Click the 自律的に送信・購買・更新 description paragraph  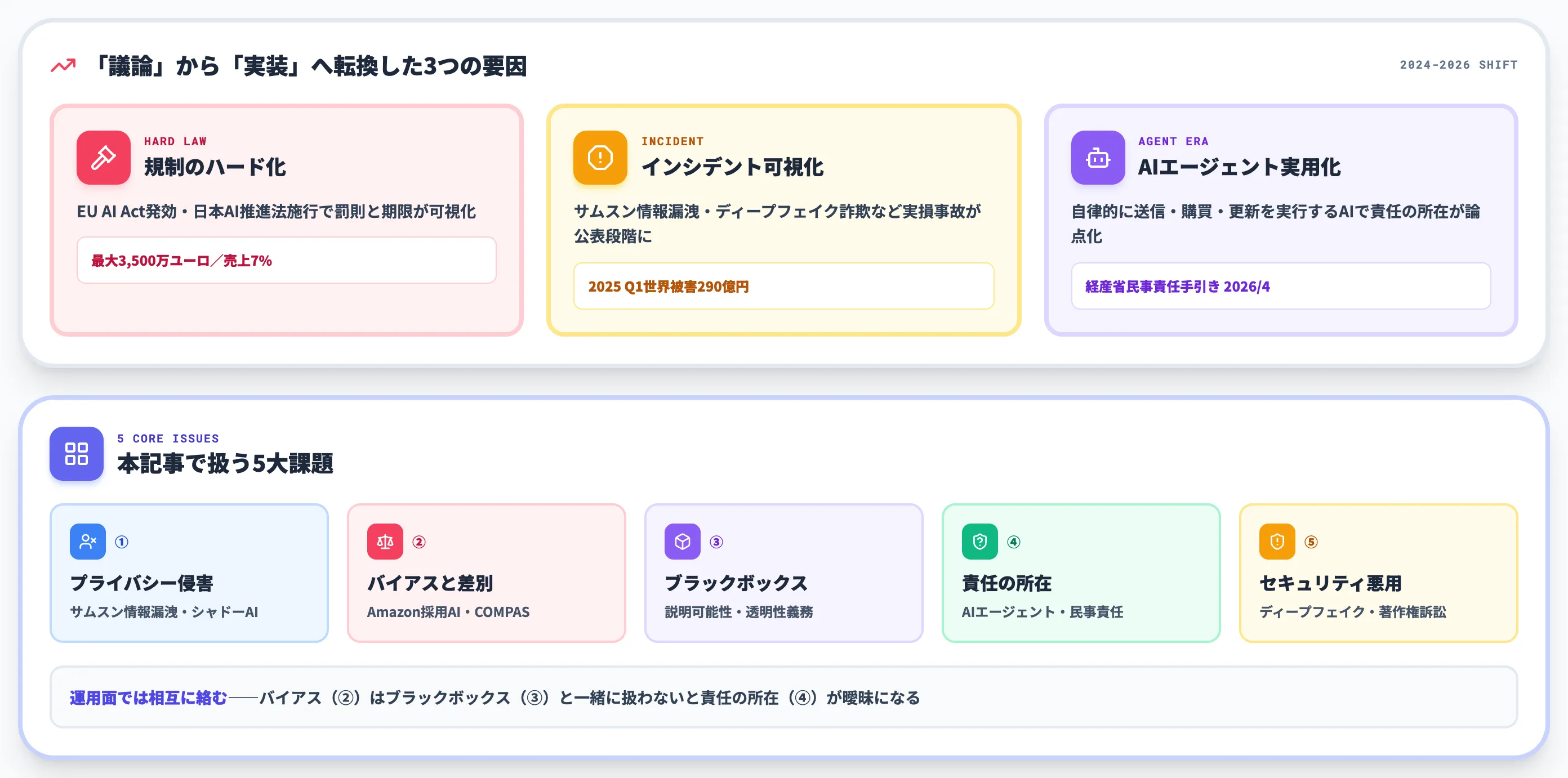coord(1276,224)
